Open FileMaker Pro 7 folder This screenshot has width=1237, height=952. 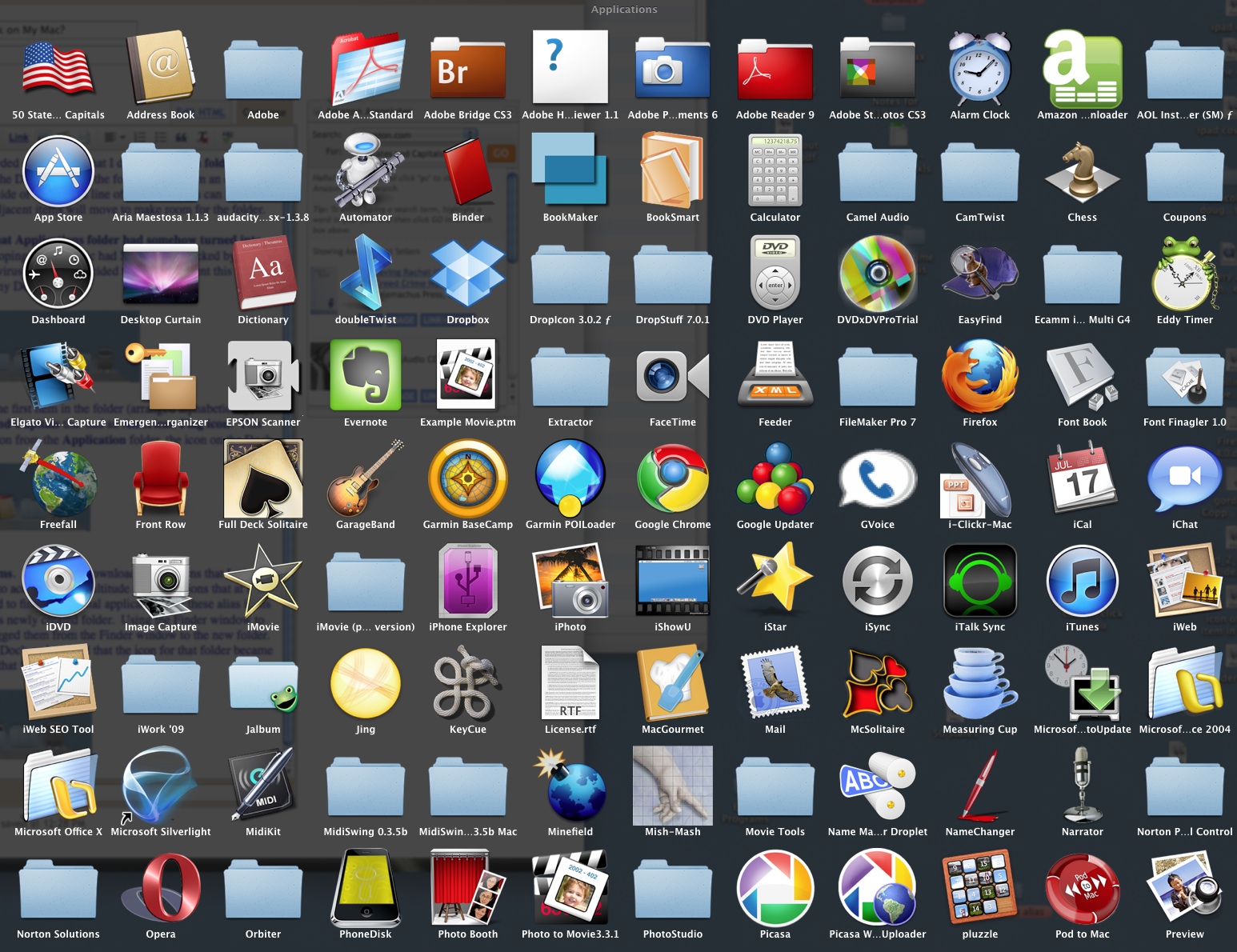tap(878, 377)
